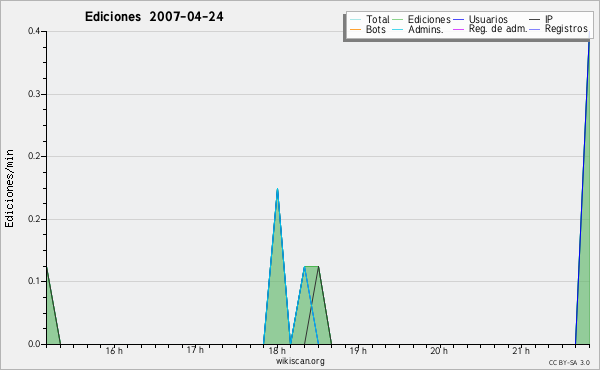Click the 19 h axis label
The width and height of the screenshot is (600, 370).
(358, 351)
